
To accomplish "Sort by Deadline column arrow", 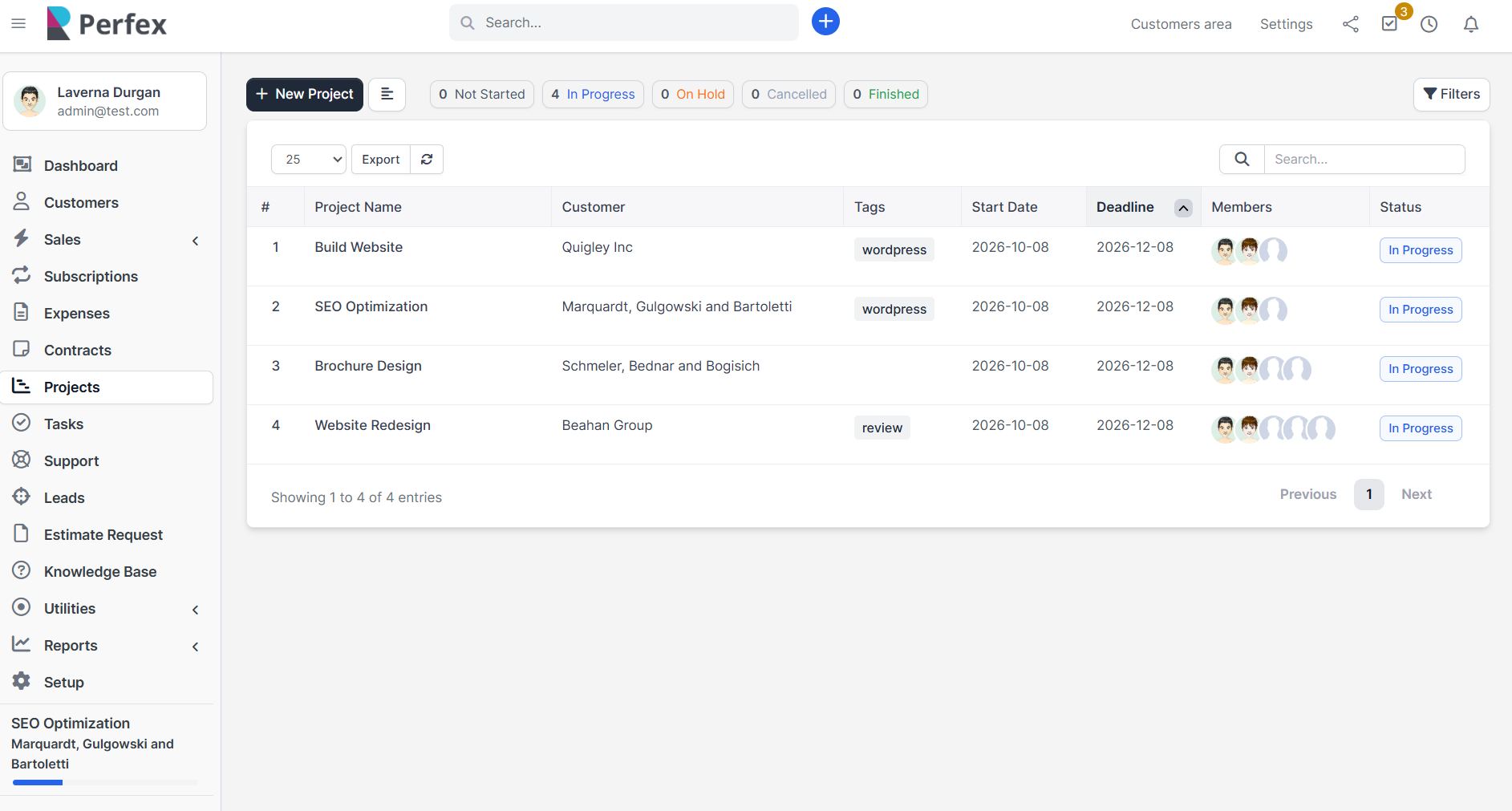I will [1183, 208].
